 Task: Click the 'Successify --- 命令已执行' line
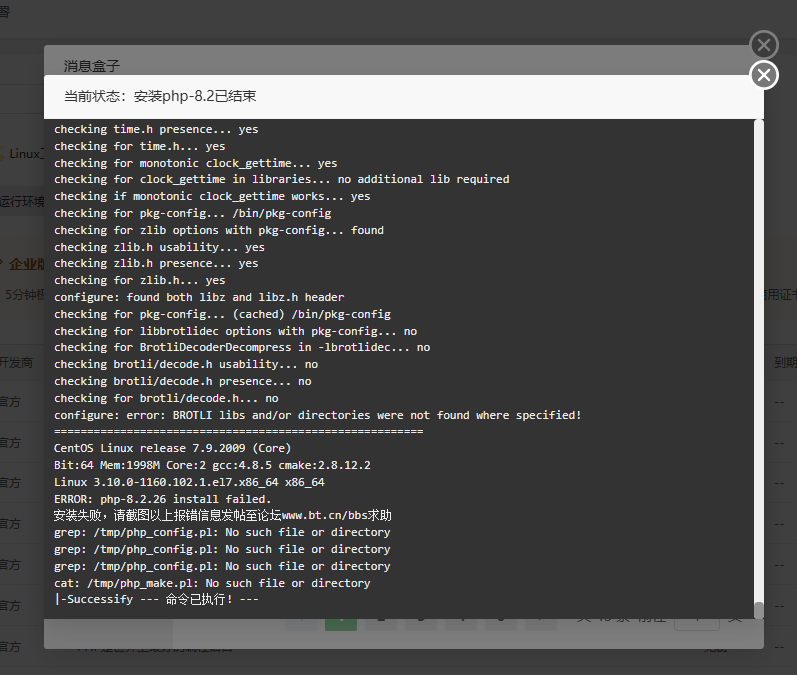[x=157, y=599]
